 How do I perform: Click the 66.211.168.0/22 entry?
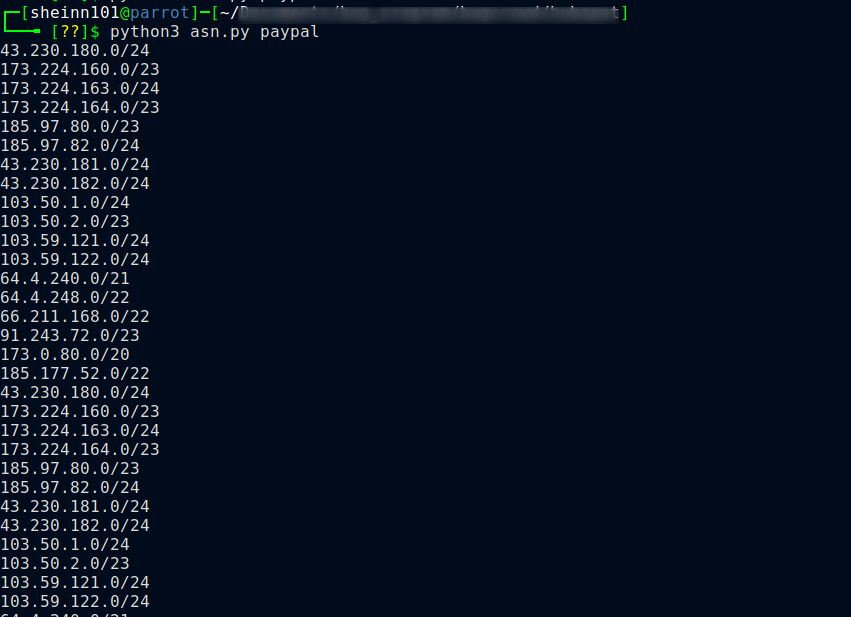point(75,316)
